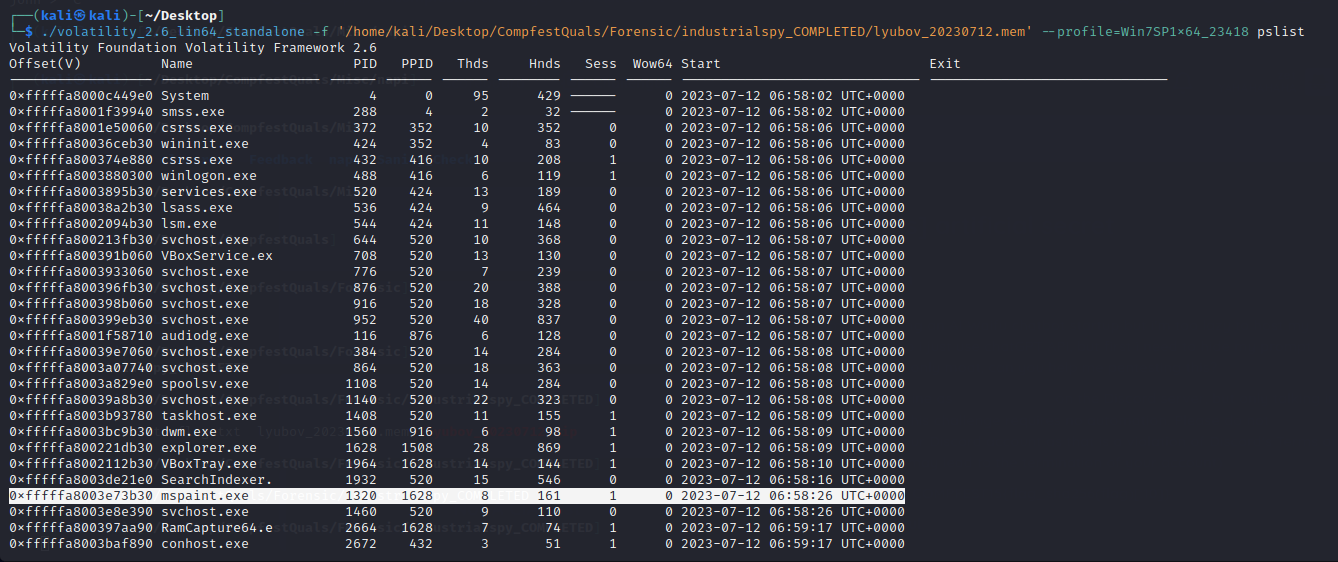Click the PPID column header
Viewport: 1338px width, 562px height.
(417, 64)
